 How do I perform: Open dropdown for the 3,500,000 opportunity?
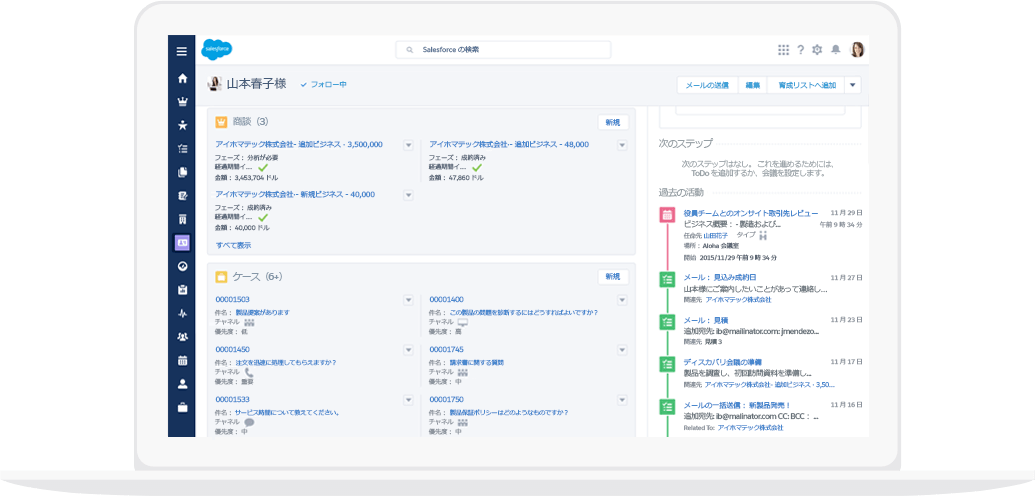(x=408, y=145)
